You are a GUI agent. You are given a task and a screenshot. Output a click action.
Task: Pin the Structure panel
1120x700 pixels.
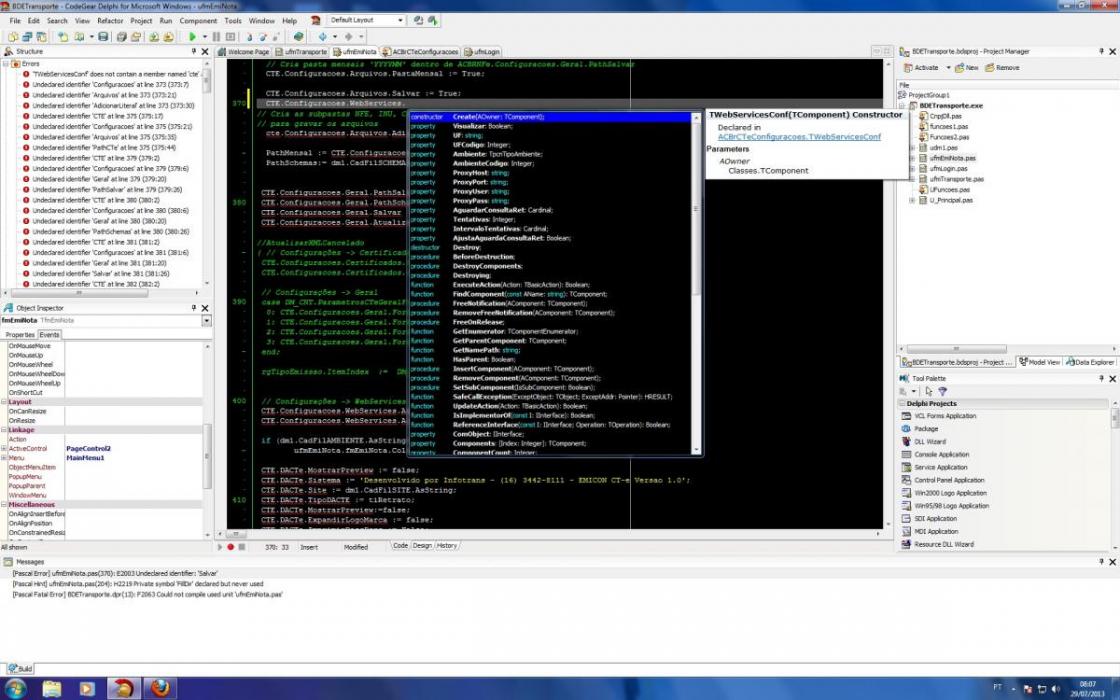[x=194, y=51]
